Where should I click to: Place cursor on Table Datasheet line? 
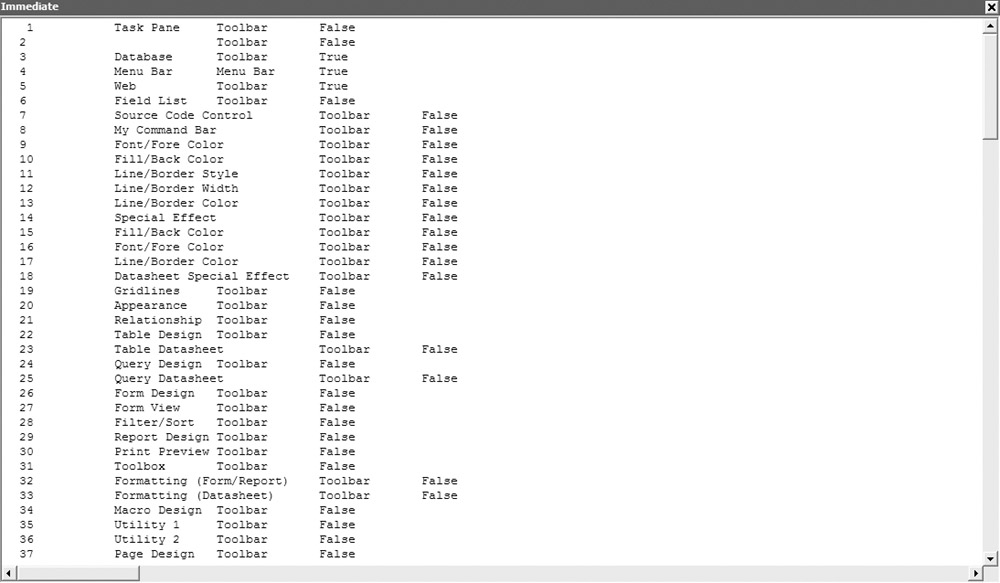168,350
